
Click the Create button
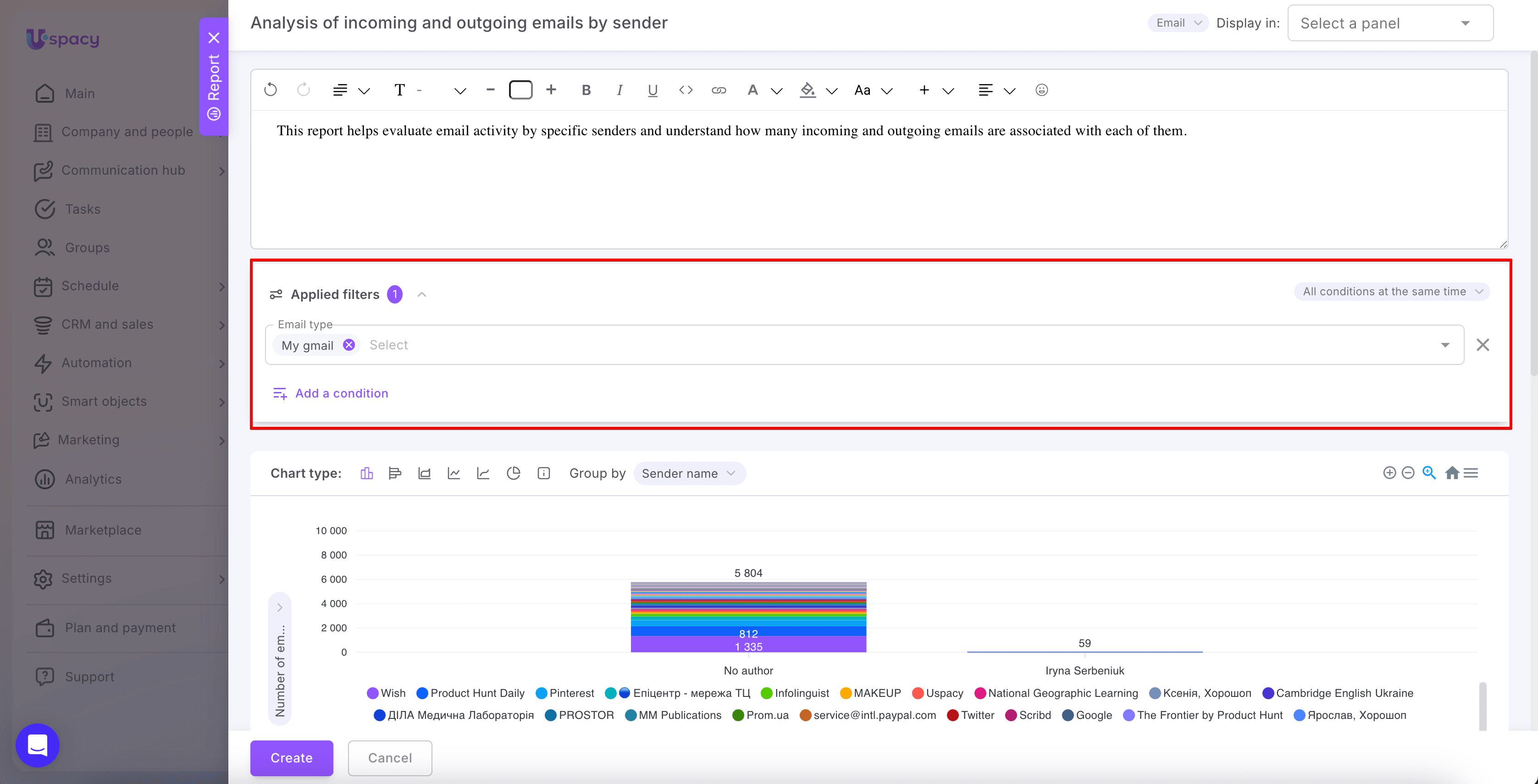click(x=291, y=758)
